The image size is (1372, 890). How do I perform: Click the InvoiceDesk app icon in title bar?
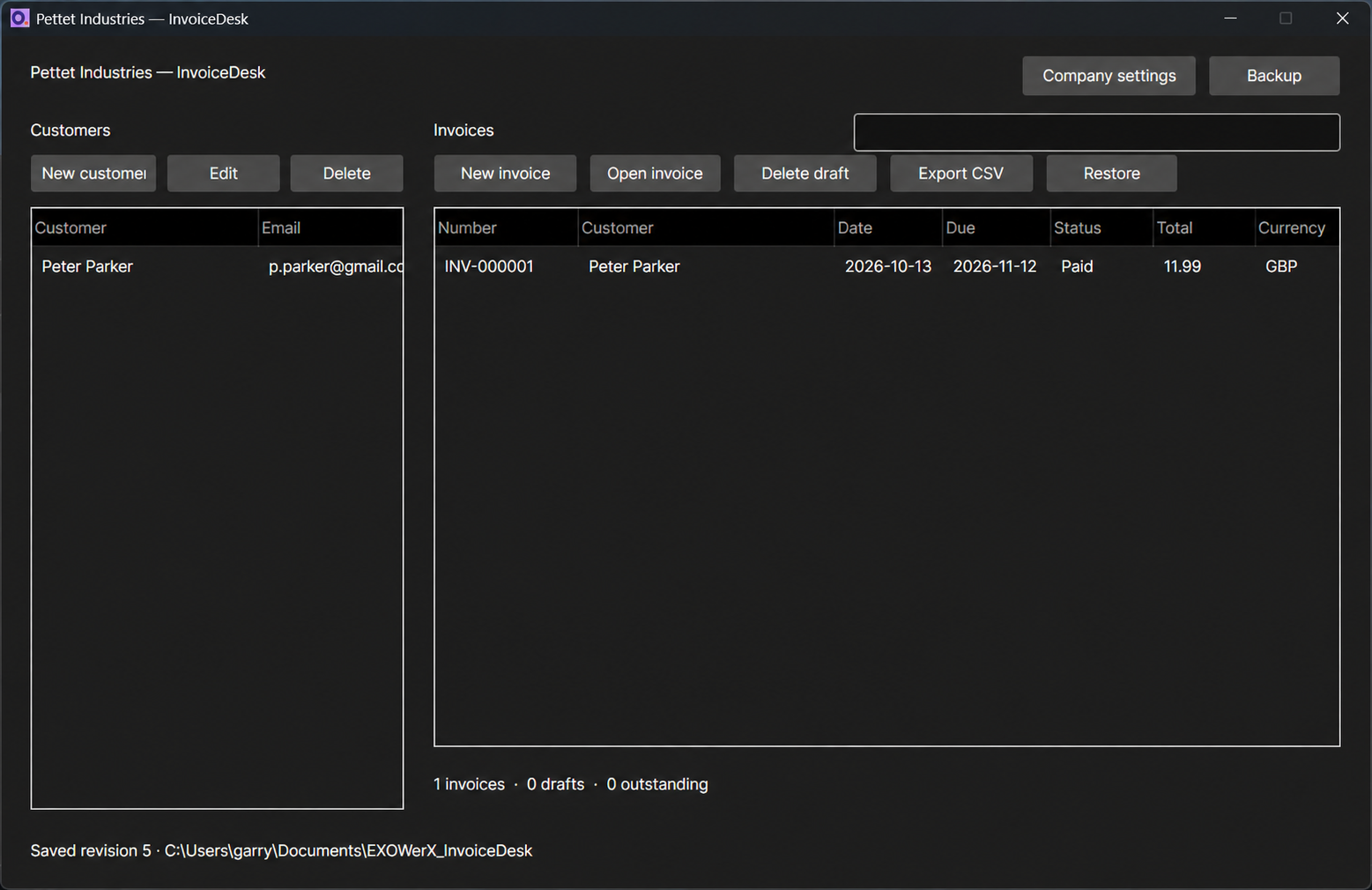pyautogui.click(x=19, y=19)
